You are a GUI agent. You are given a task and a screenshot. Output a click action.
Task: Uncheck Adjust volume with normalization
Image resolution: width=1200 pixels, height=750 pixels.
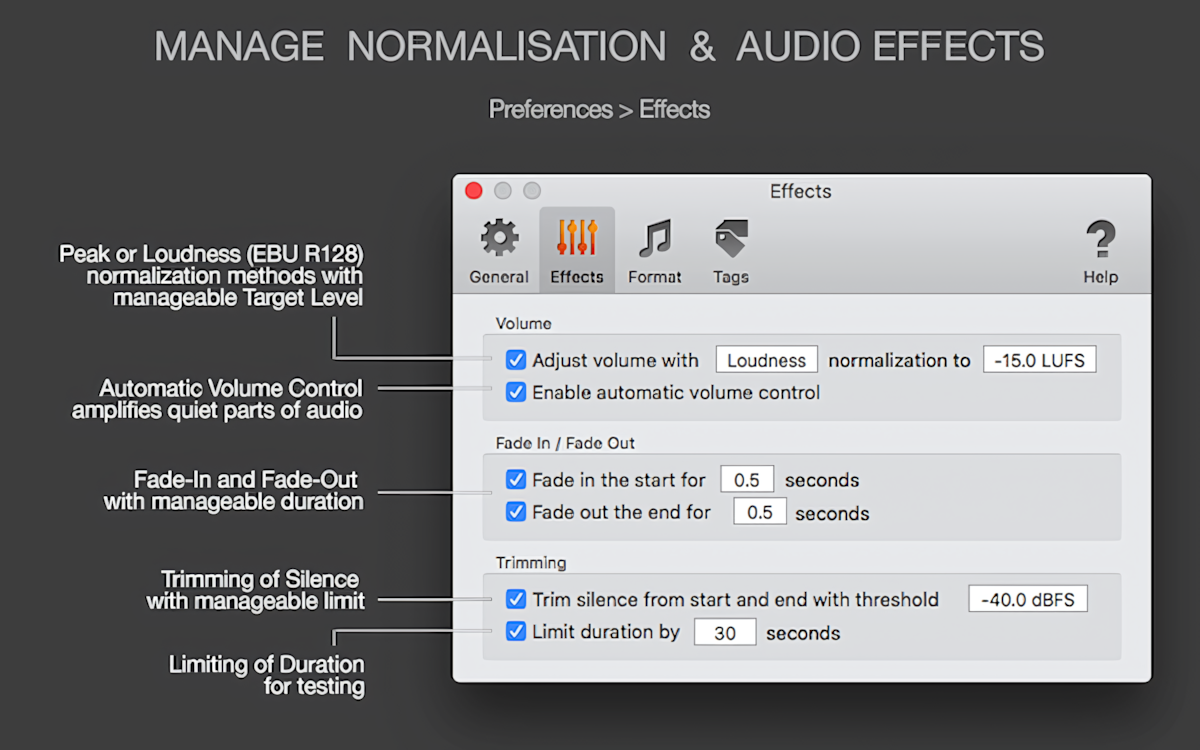(x=516, y=359)
